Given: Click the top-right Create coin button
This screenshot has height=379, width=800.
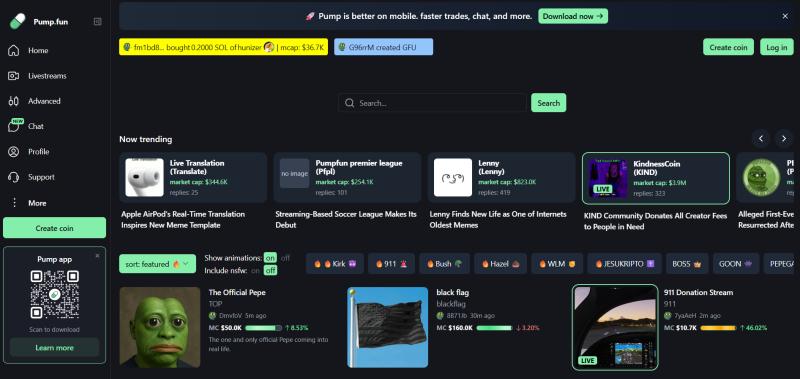Looking at the screenshot, I should click(x=728, y=47).
